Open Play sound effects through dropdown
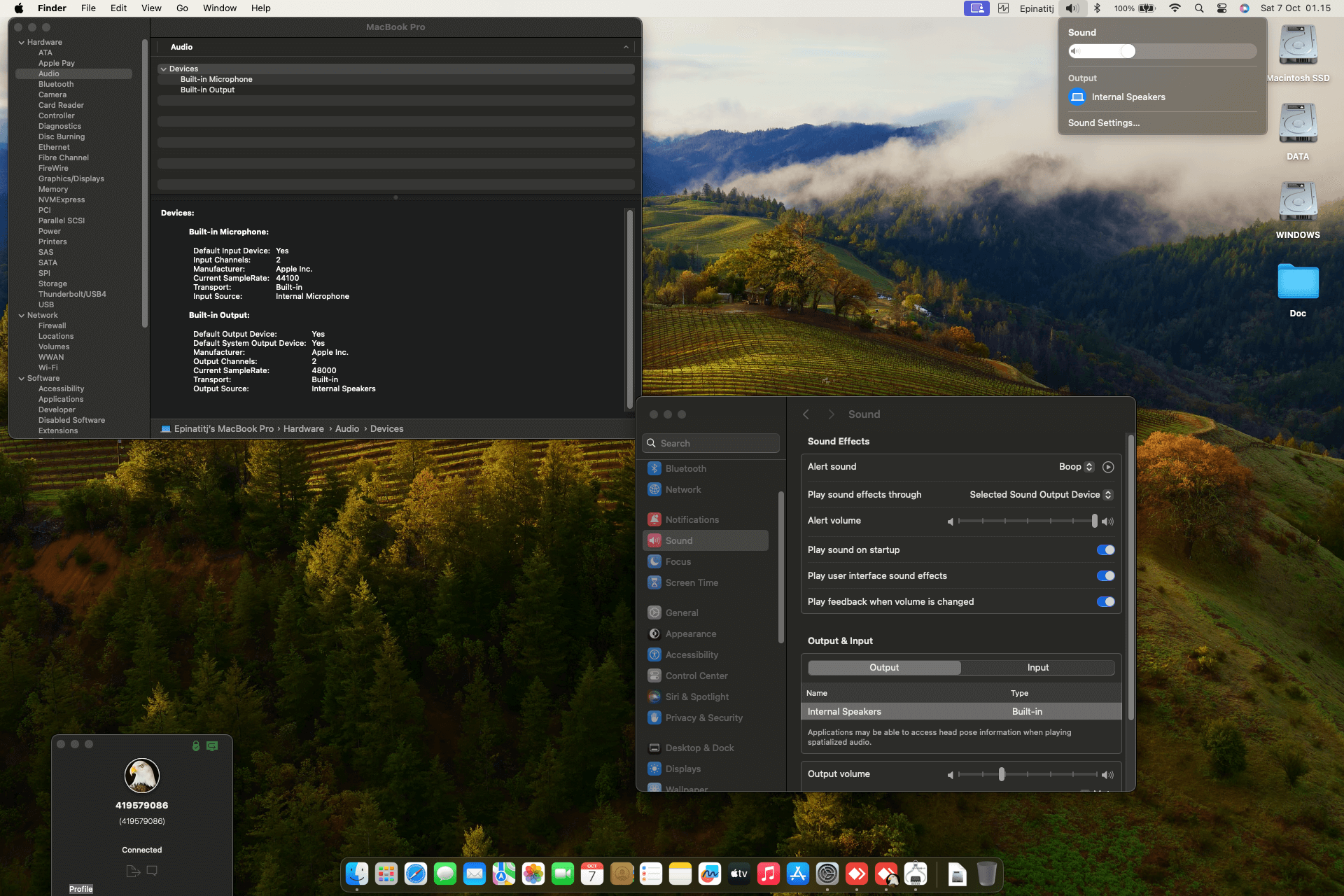The height and width of the screenshot is (896, 1344). [1040, 495]
